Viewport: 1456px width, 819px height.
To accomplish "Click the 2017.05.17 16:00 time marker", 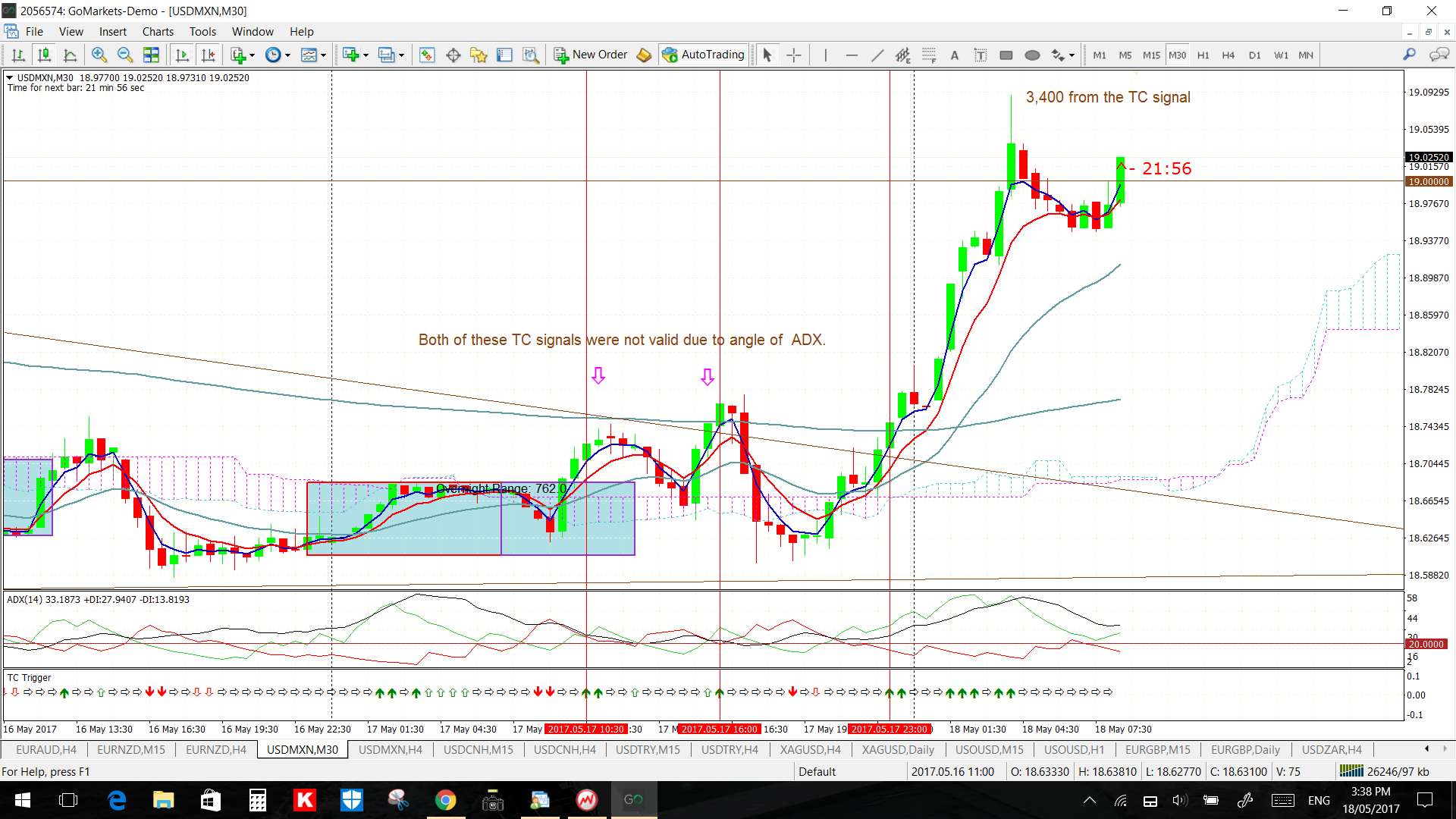I will click(719, 729).
